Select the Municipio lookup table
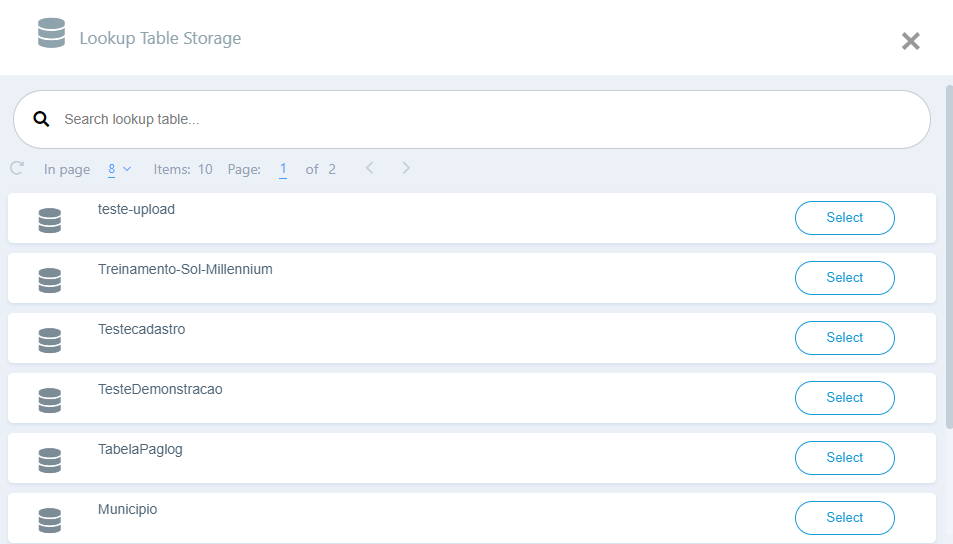953x544 pixels. coord(844,518)
